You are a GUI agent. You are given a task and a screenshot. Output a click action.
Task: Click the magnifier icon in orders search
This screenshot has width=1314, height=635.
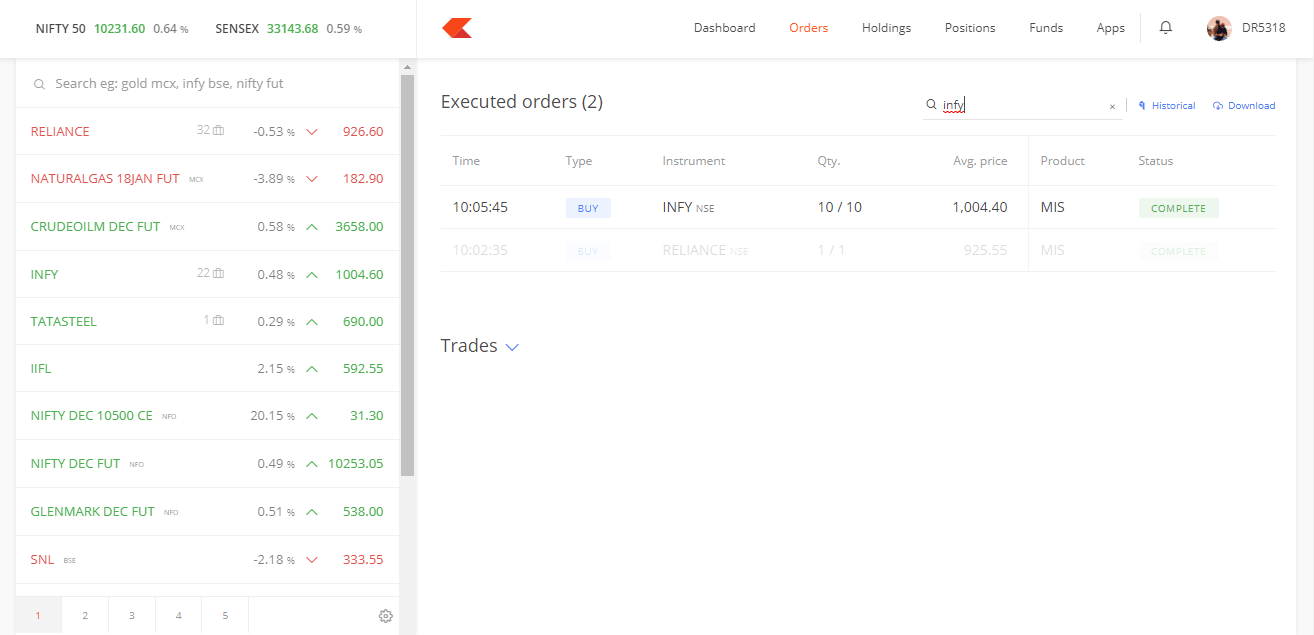coord(931,104)
